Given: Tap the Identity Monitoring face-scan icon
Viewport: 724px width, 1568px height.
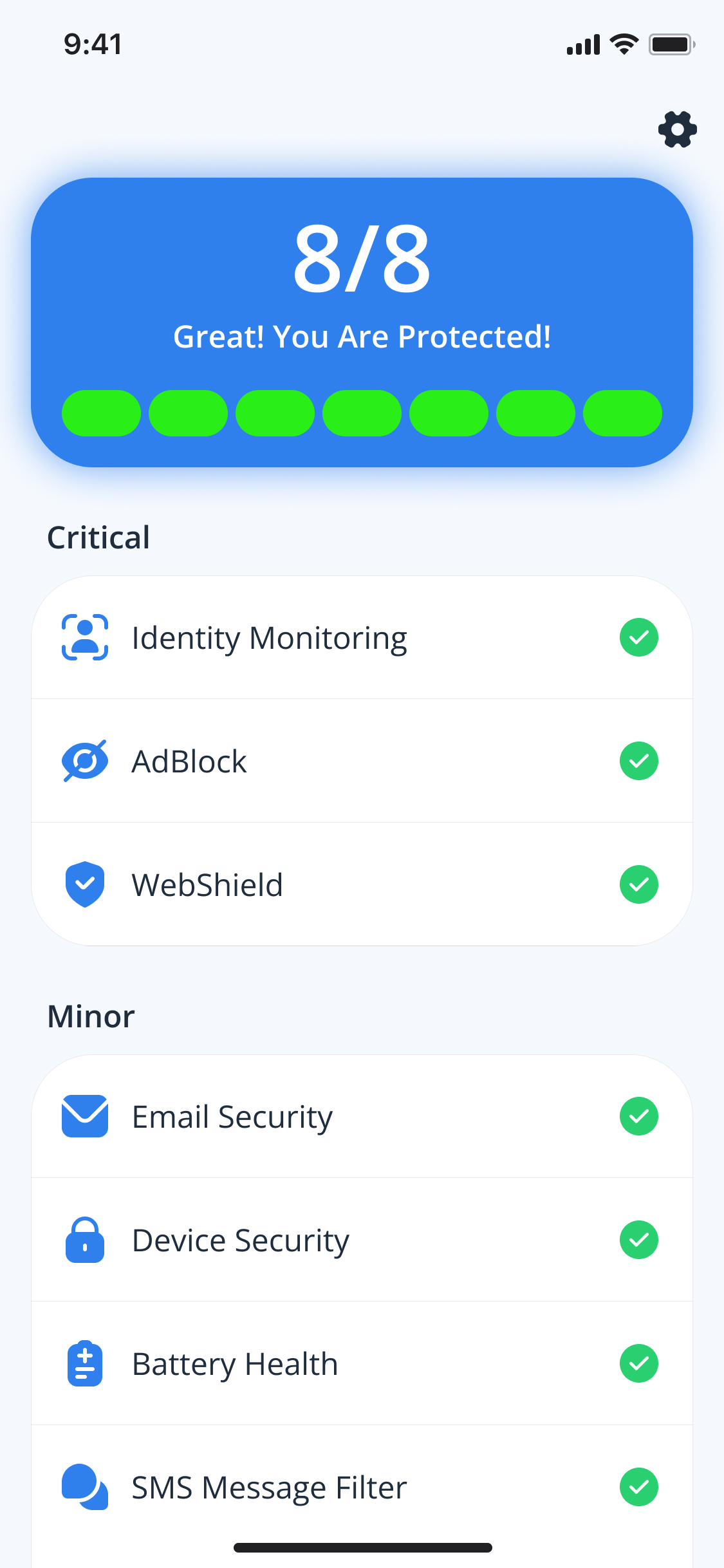Looking at the screenshot, I should point(85,637).
